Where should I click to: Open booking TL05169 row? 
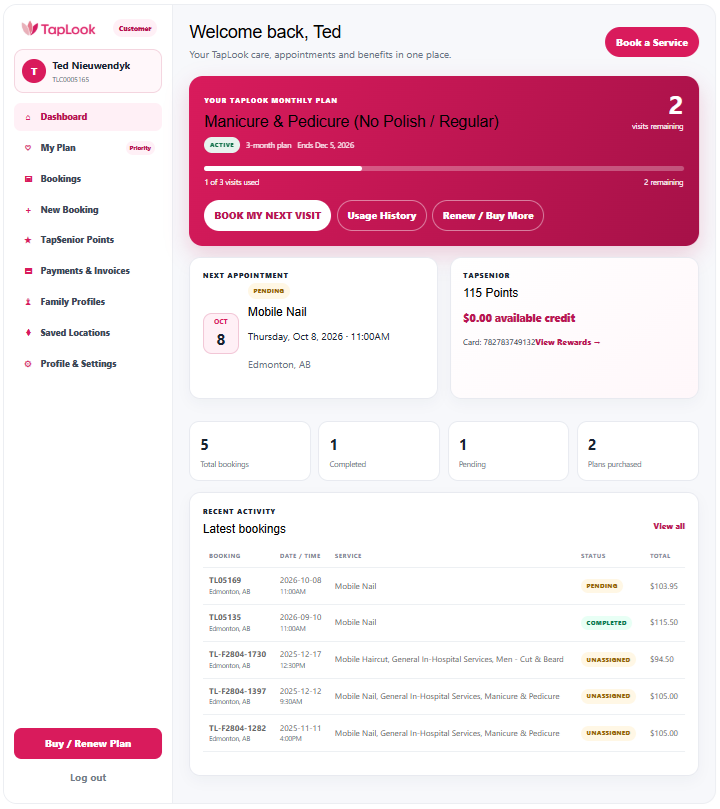tap(444, 586)
